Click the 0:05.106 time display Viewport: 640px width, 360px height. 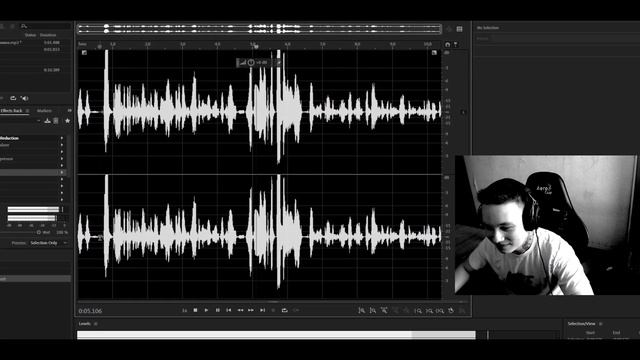coord(90,311)
